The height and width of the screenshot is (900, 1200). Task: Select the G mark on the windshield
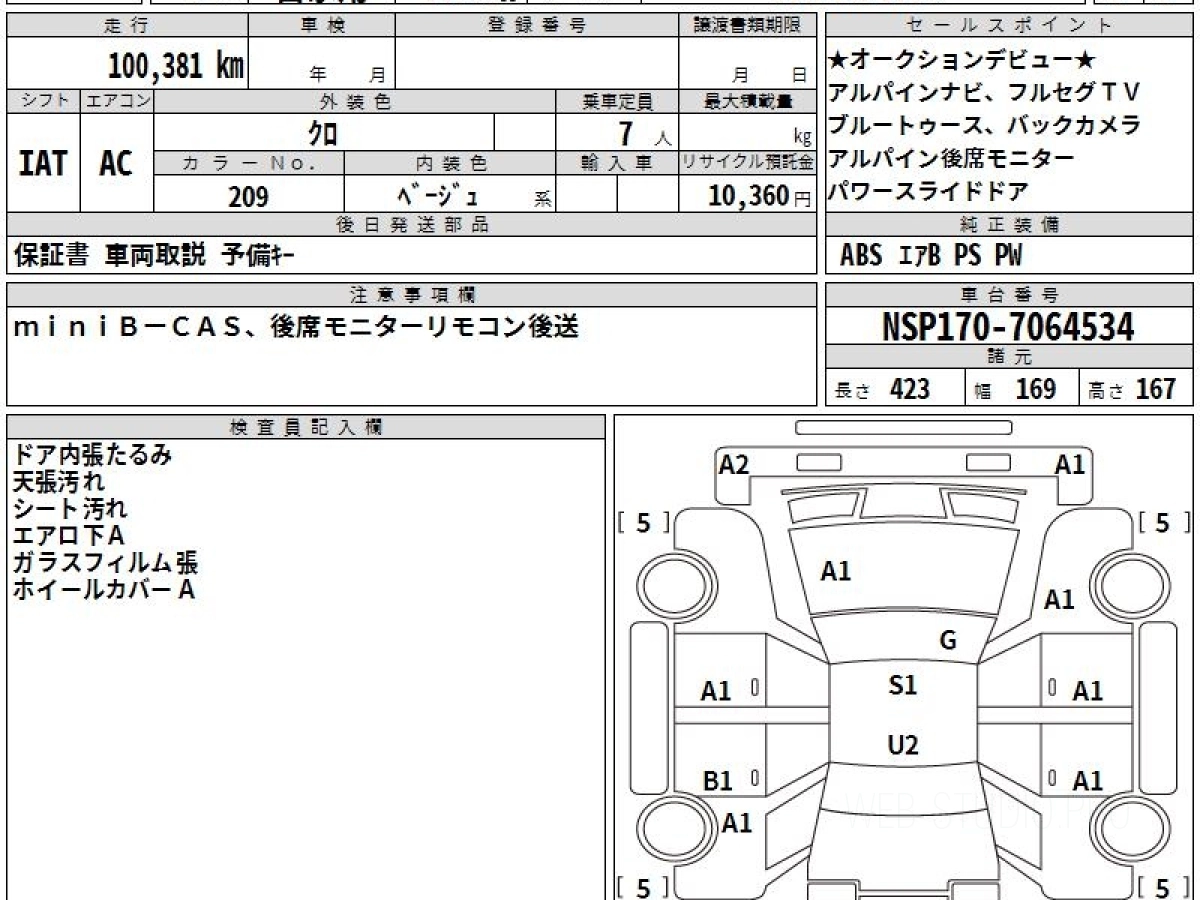948,641
